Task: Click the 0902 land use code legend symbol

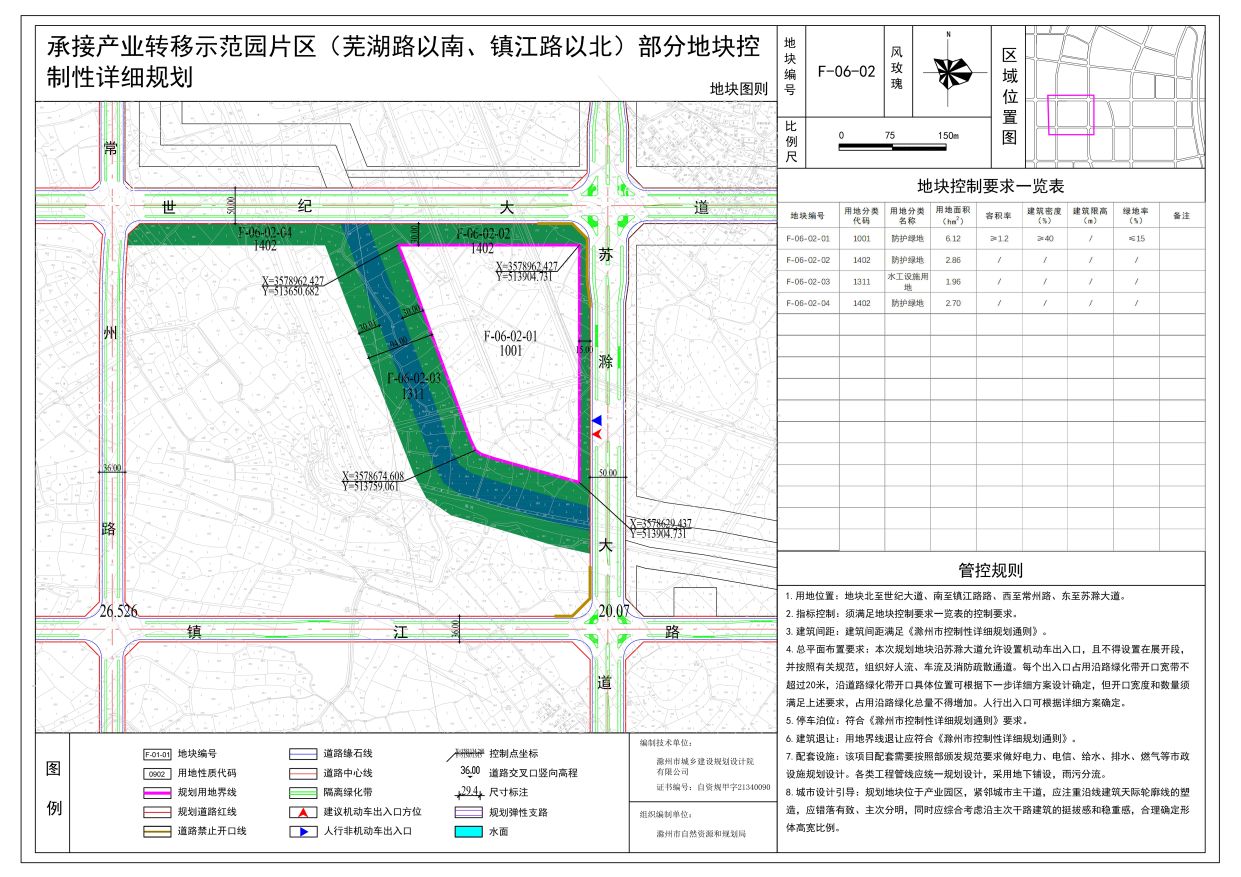Action: pos(157,774)
